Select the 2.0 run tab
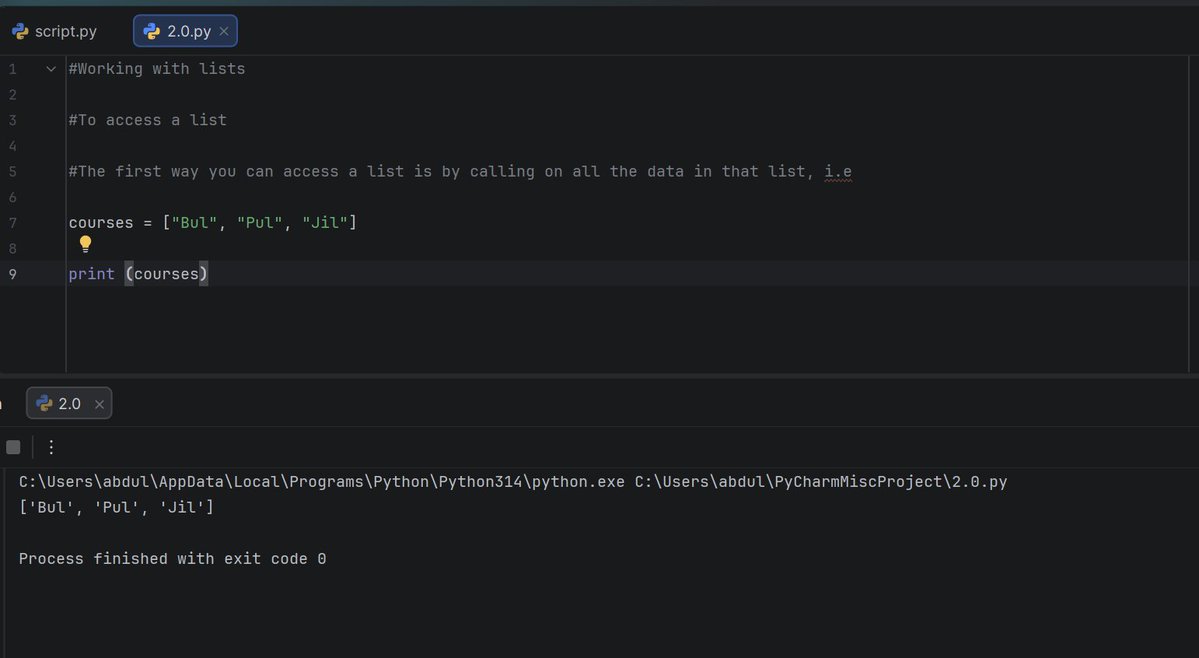 69,404
